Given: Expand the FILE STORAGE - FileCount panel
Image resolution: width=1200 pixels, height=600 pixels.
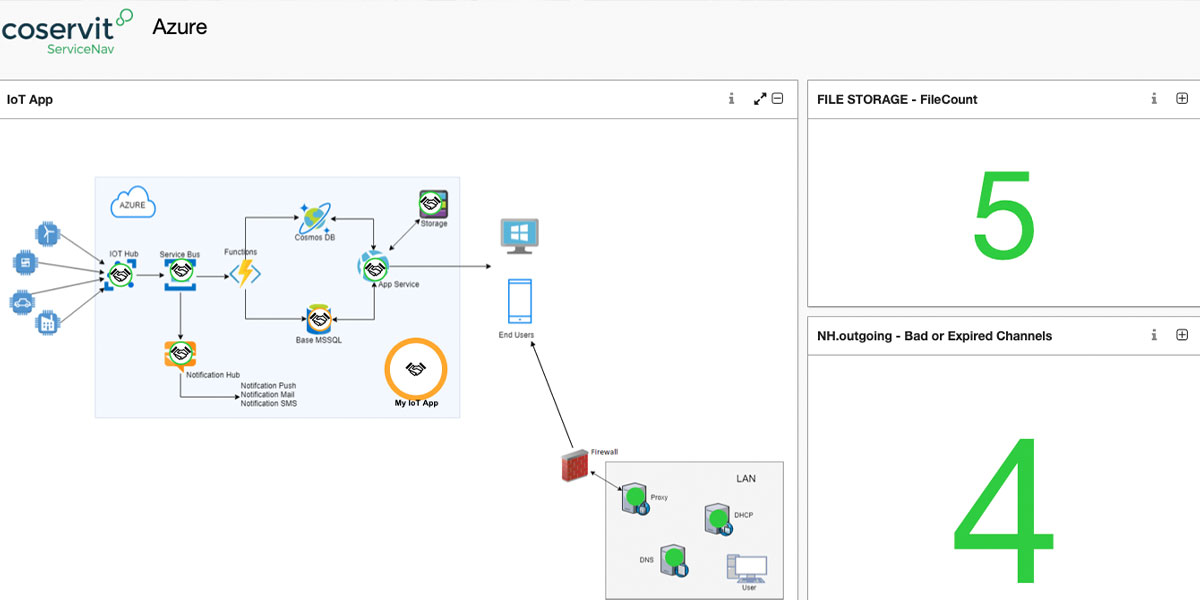Looking at the screenshot, I should click(1182, 98).
